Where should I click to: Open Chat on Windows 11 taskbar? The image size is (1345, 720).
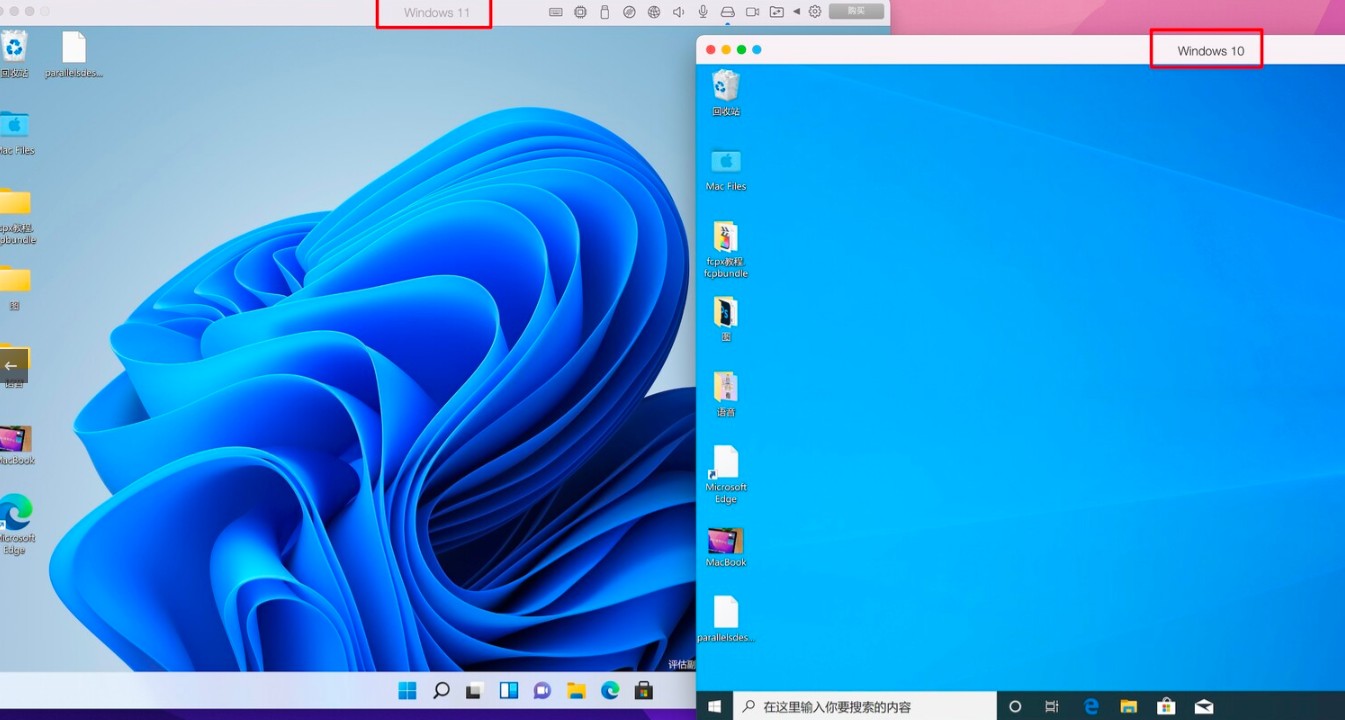click(542, 690)
